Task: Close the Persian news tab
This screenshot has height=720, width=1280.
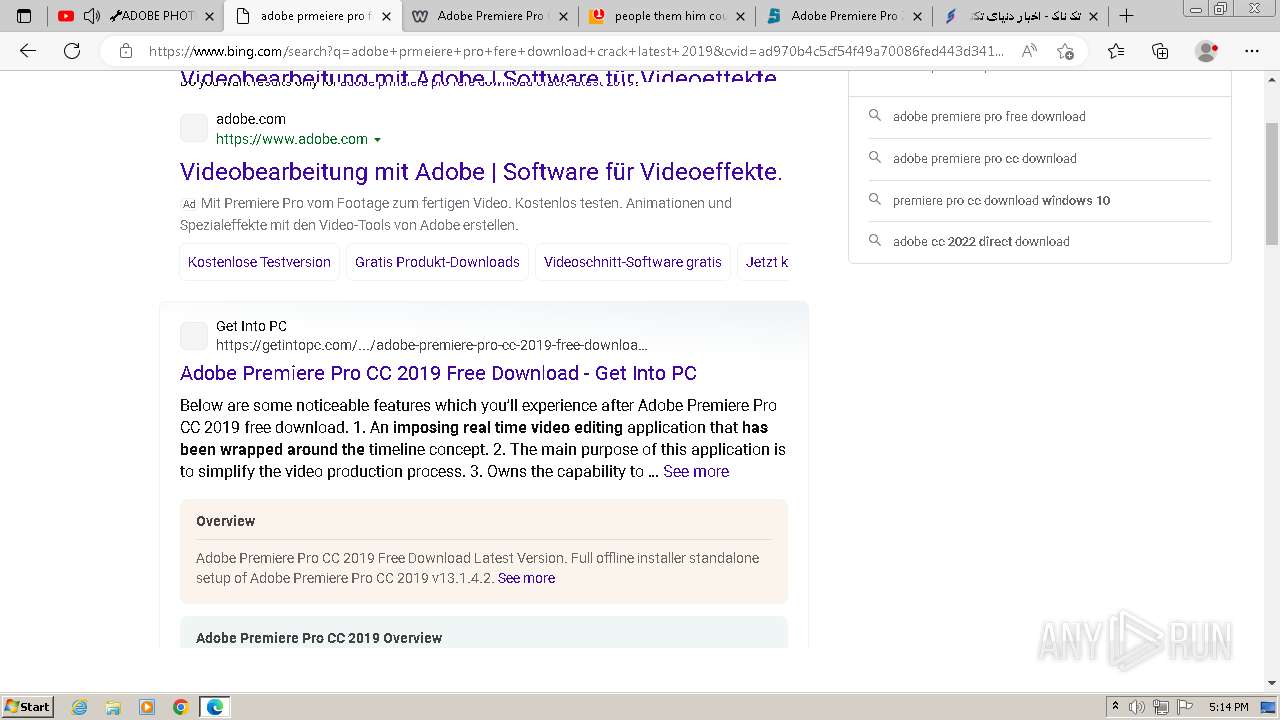Action: coord(1093,16)
